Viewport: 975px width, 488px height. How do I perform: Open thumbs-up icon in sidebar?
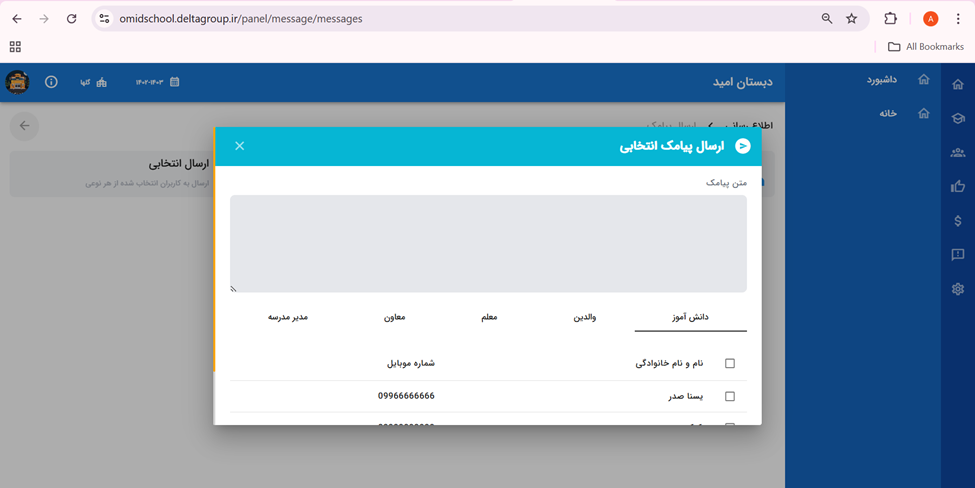(x=958, y=186)
